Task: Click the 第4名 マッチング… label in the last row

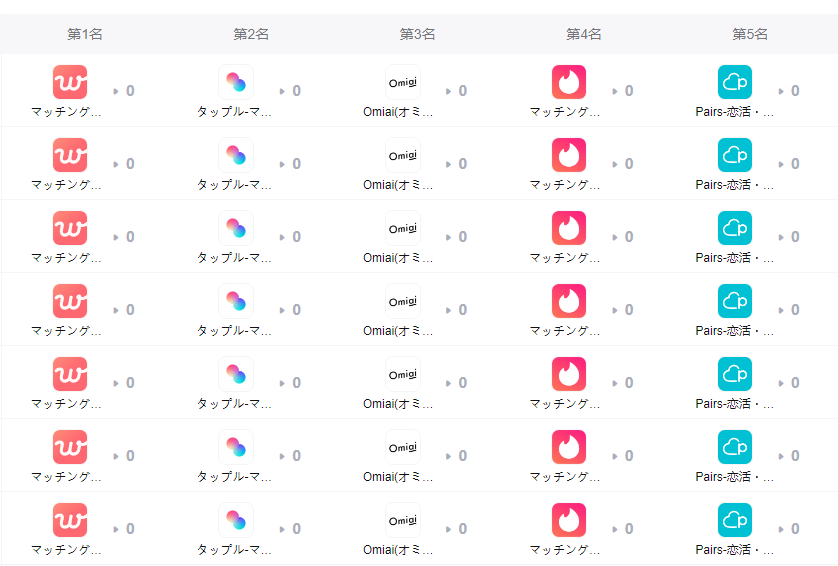Action: click(x=565, y=549)
